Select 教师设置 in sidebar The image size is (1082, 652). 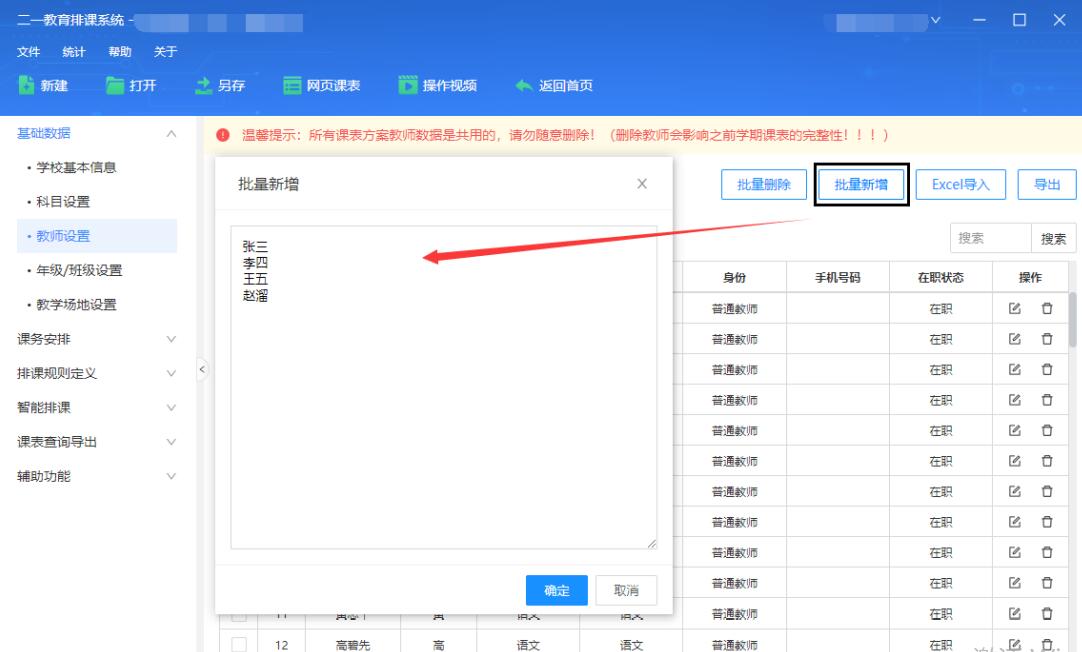pyautogui.click(x=97, y=236)
